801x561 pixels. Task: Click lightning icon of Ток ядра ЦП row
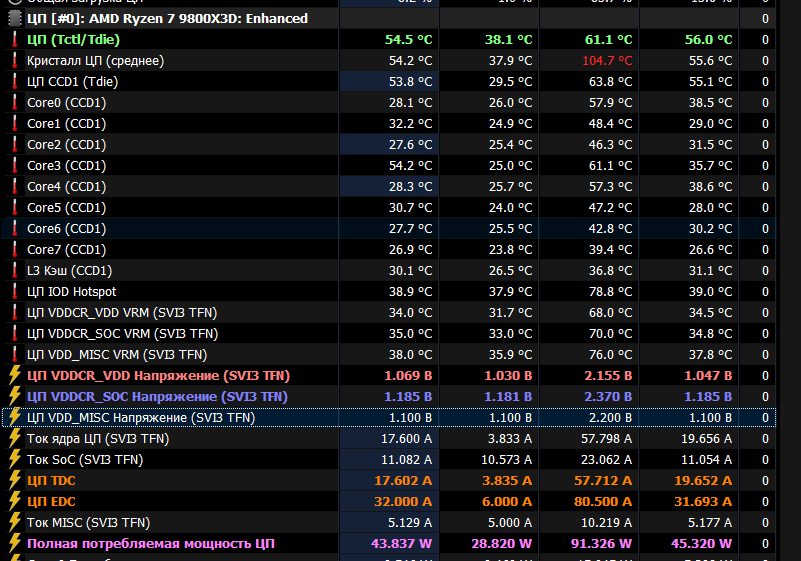15,438
